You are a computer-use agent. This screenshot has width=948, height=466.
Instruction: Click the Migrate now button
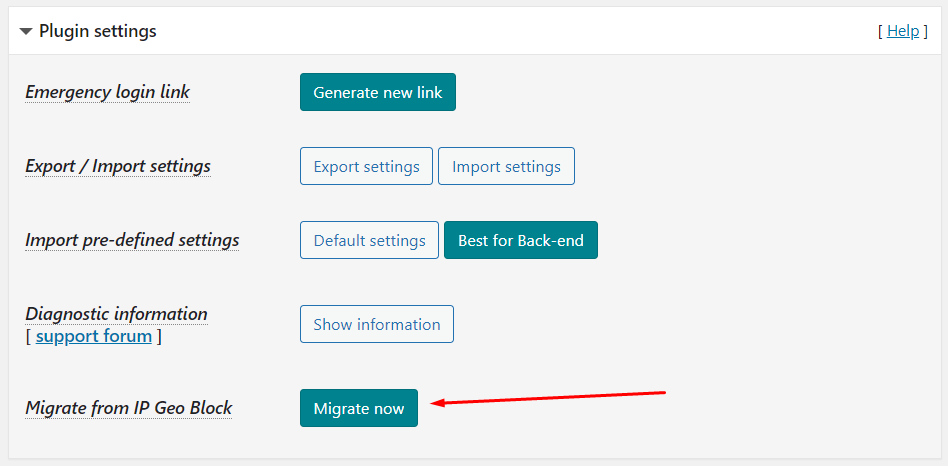click(x=359, y=409)
